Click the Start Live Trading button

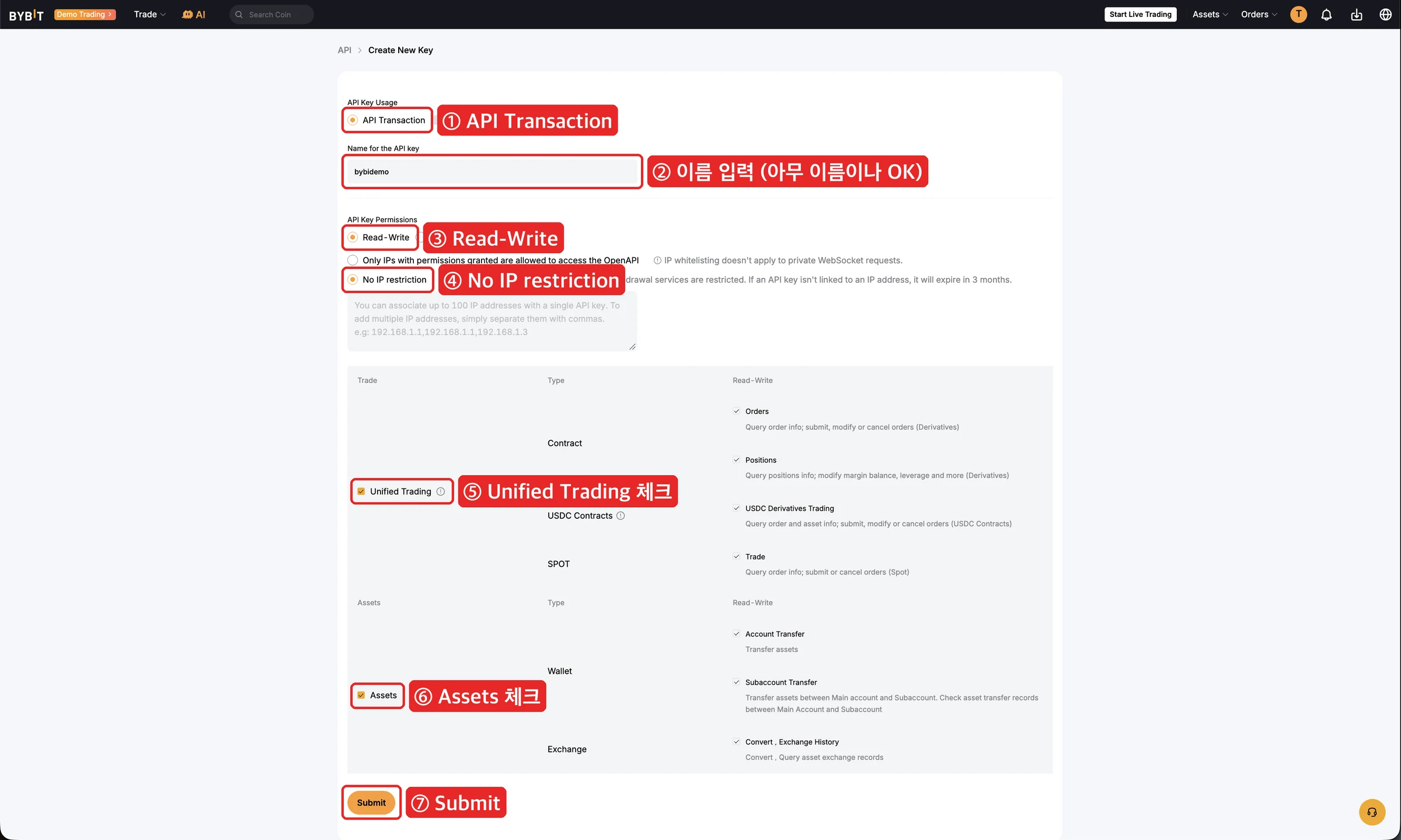tap(1140, 15)
